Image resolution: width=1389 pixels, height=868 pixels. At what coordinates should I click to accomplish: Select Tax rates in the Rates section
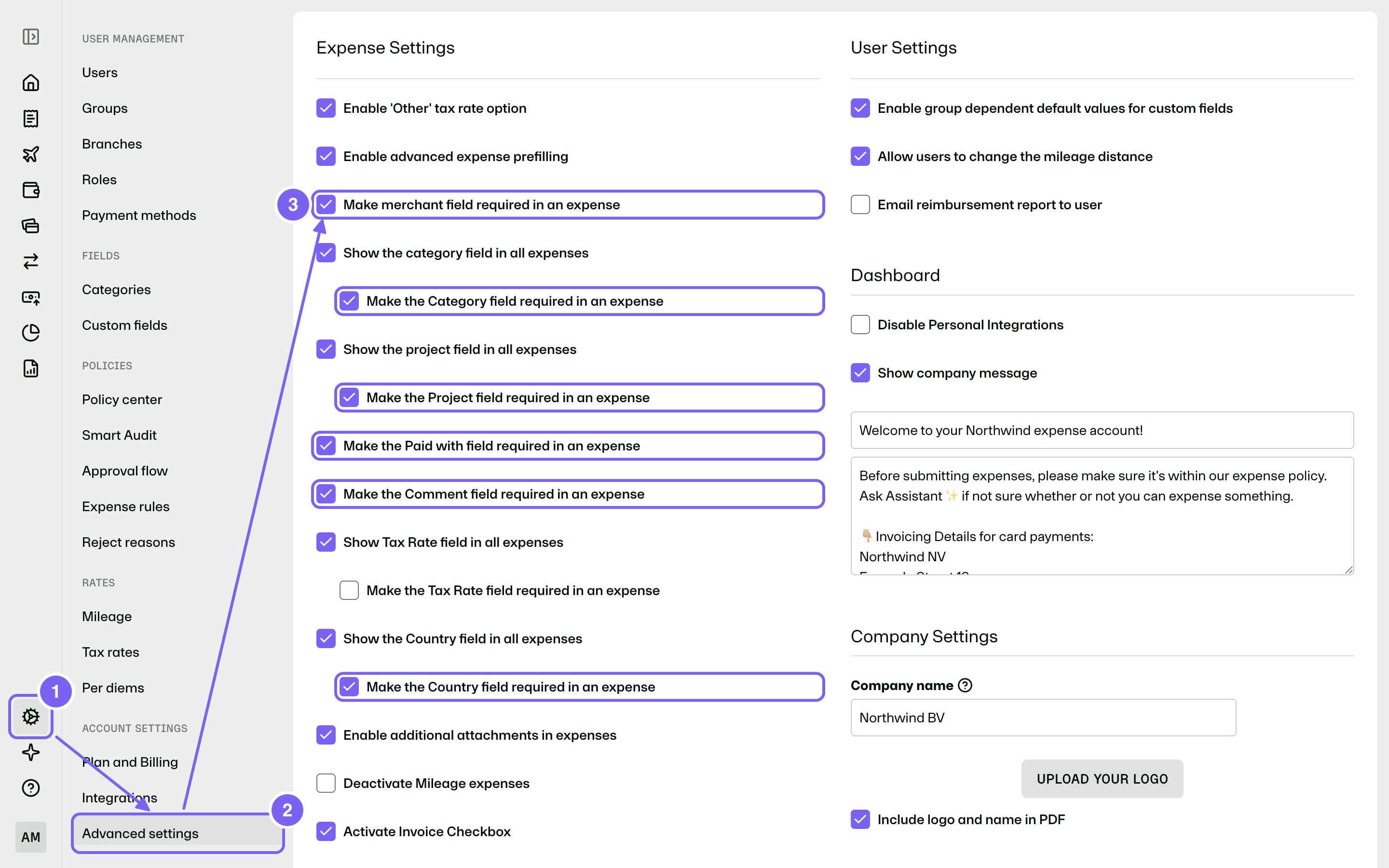point(110,652)
